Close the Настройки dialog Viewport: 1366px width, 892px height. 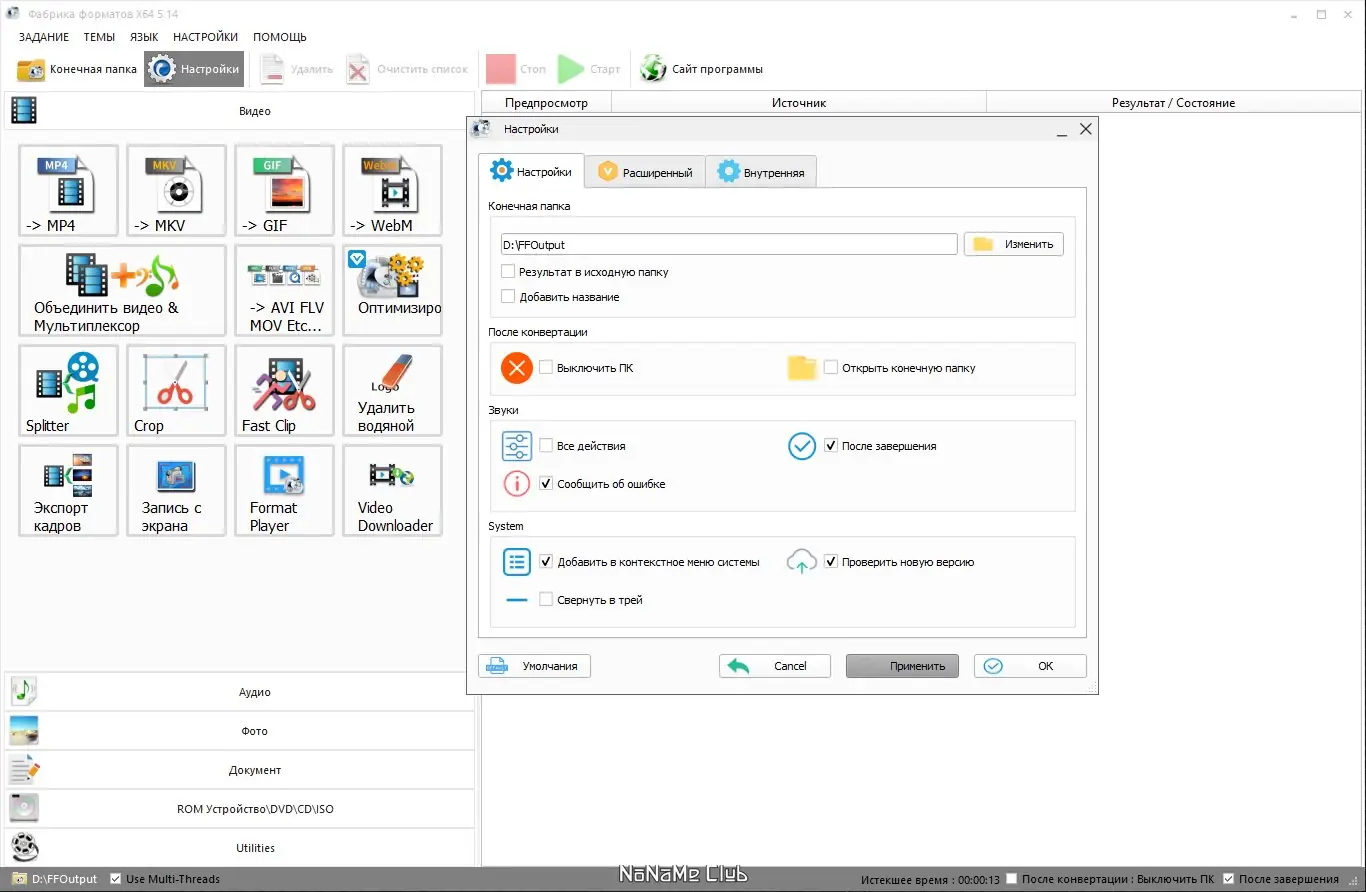(1086, 129)
